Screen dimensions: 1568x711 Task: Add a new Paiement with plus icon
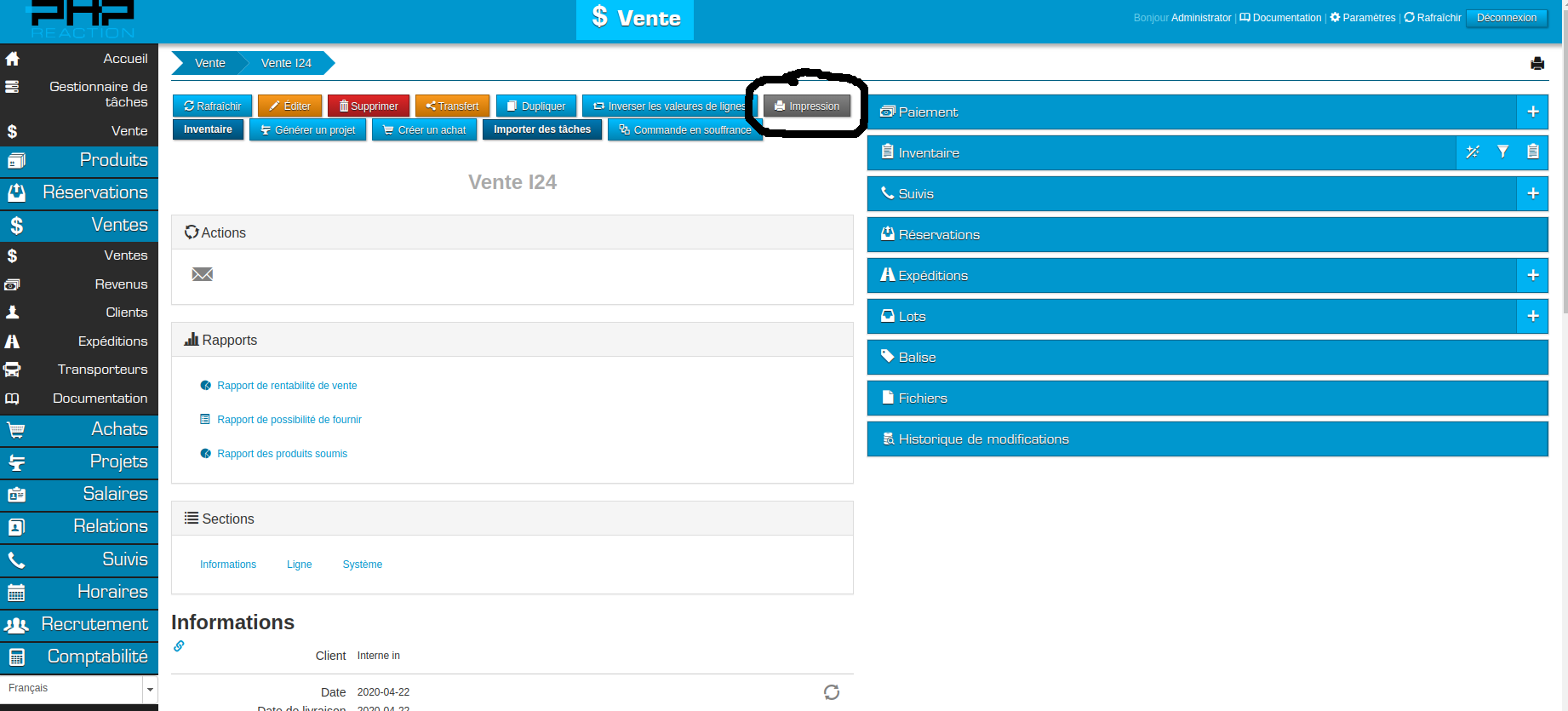click(x=1532, y=112)
